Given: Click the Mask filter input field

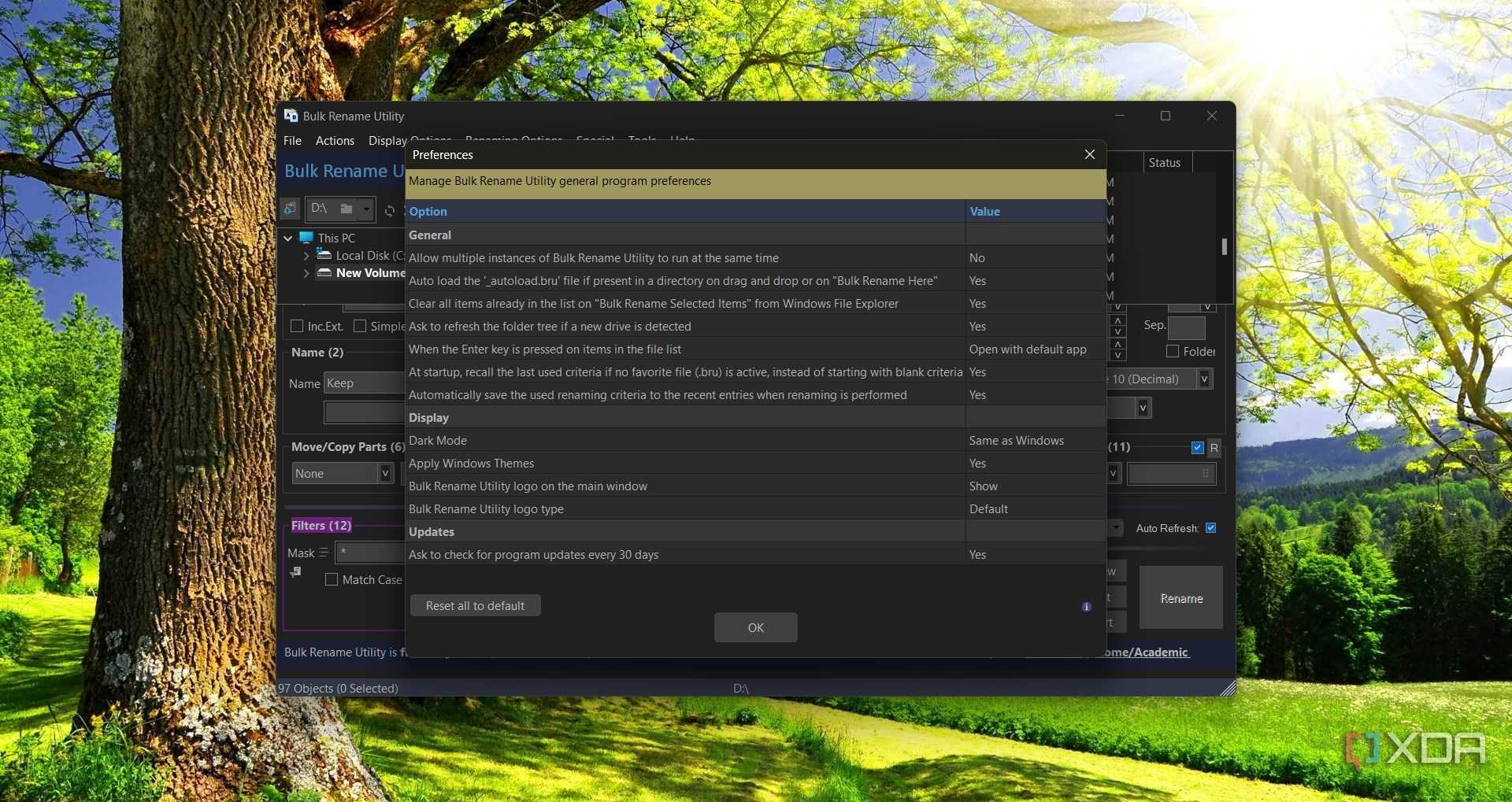Looking at the screenshot, I should [370, 553].
